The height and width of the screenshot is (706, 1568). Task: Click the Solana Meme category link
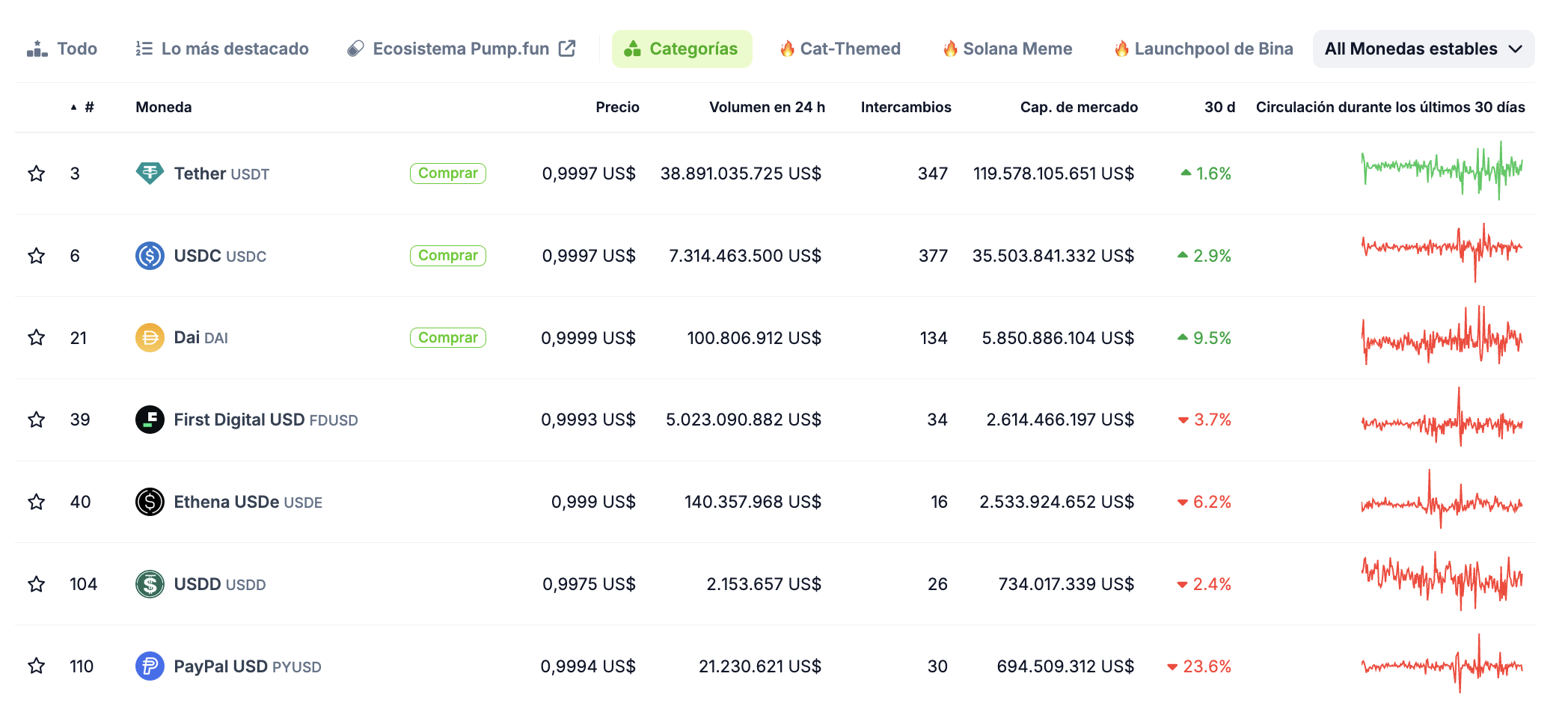click(x=1008, y=49)
